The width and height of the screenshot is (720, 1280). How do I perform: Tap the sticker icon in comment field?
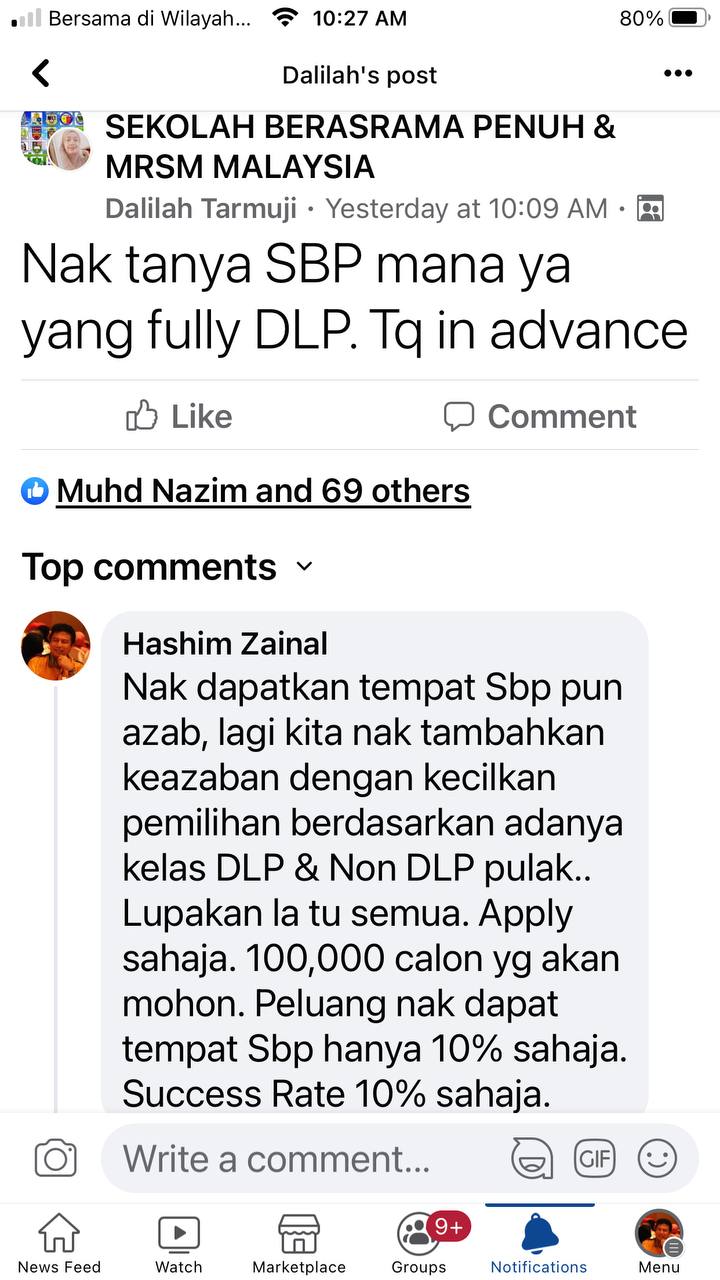click(x=532, y=1158)
